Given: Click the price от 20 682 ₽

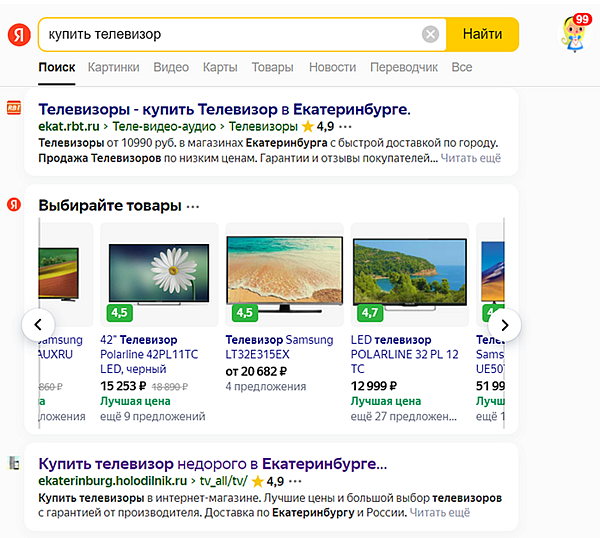Looking at the screenshot, I should coord(256,371).
